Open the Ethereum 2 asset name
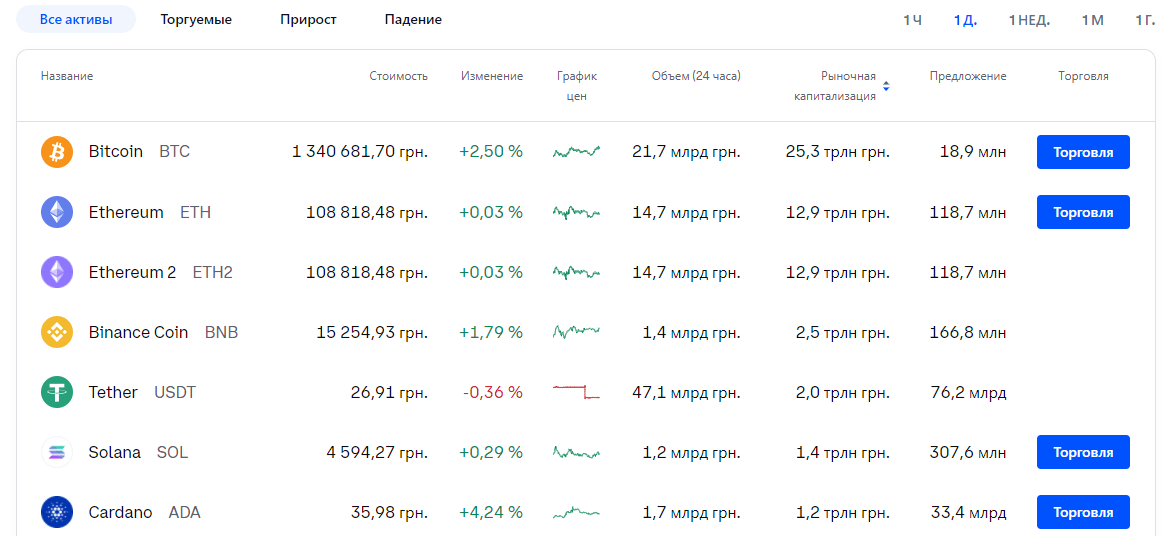The image size is (1174, 536). click(132, 272)
